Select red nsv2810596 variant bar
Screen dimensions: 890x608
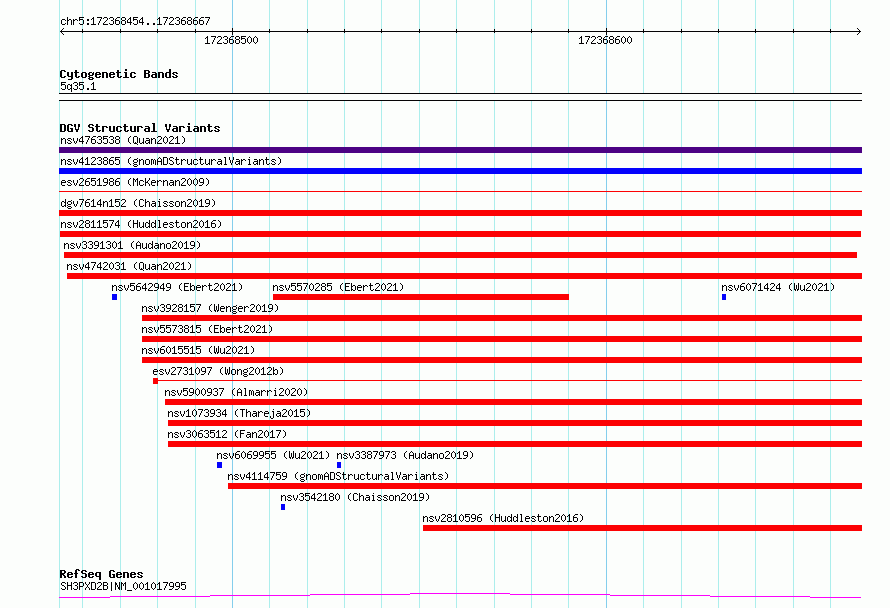click(643, 528)
